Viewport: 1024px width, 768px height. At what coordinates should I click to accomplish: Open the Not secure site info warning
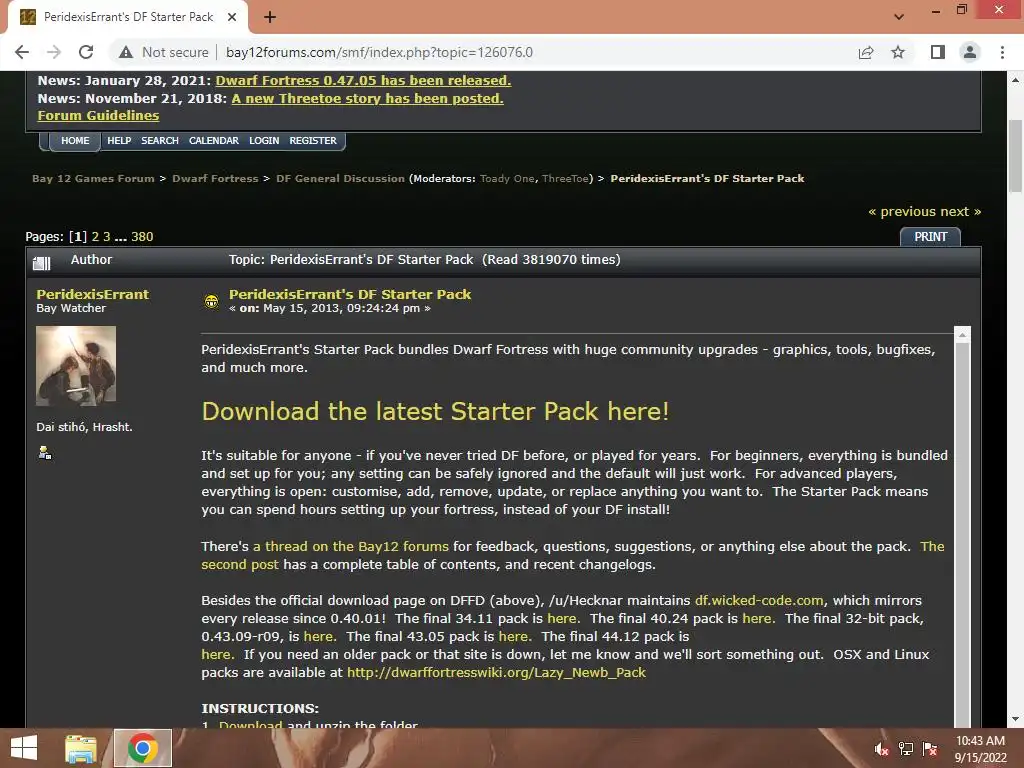tap(163, 52)
